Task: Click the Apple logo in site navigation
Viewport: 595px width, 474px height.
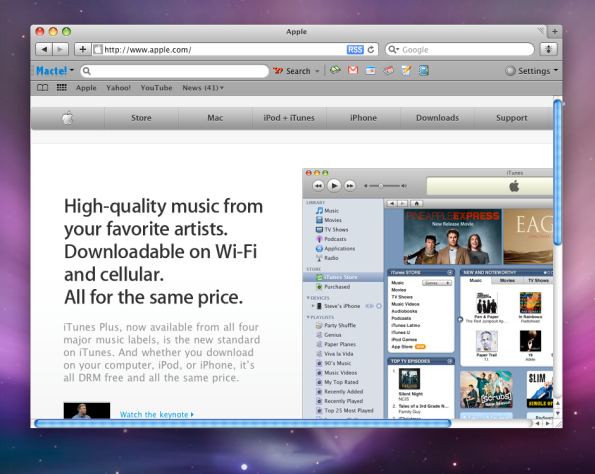Action: pyautogui.click(x=68, y=118)
